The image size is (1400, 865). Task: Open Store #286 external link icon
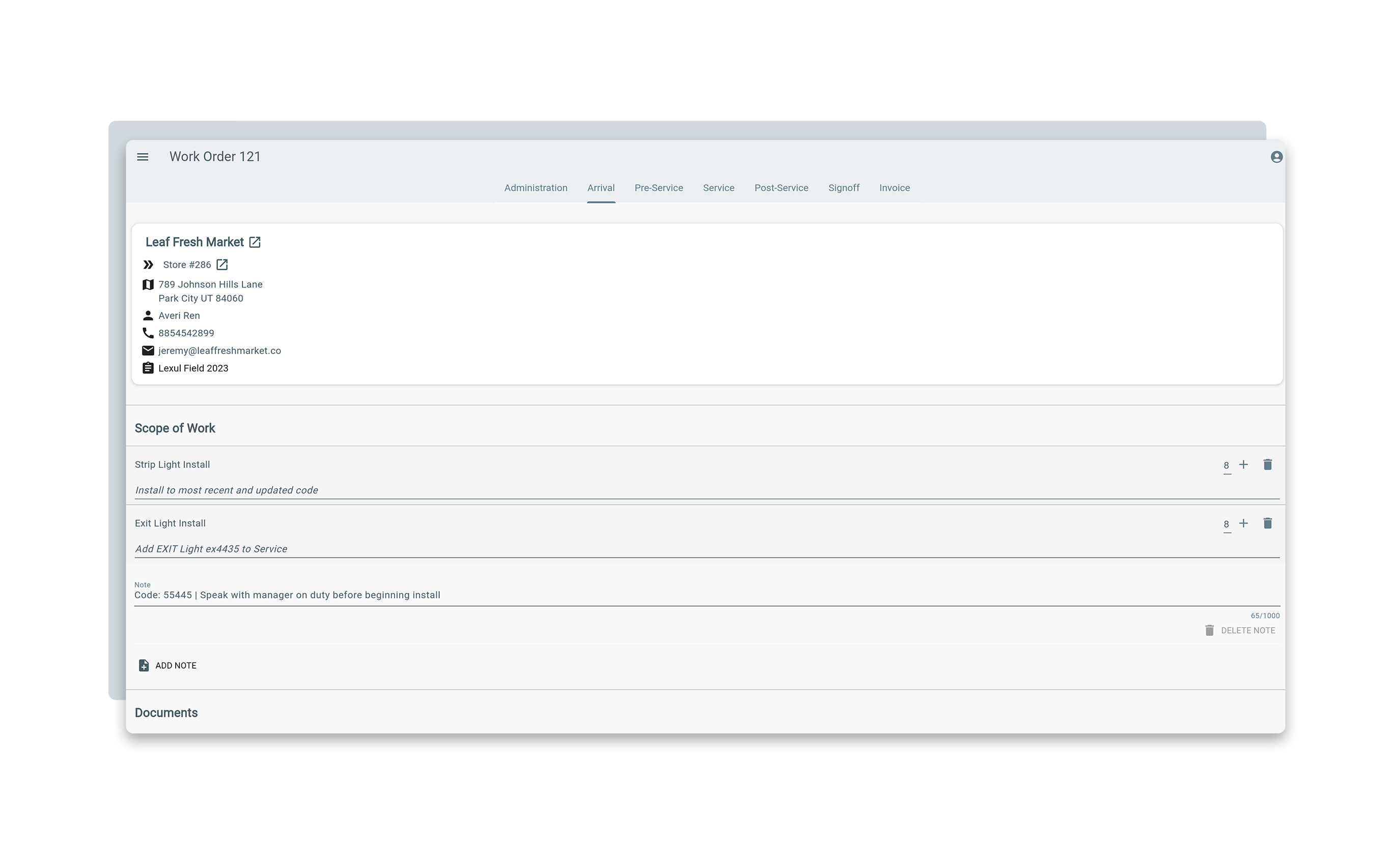point(222,265)
